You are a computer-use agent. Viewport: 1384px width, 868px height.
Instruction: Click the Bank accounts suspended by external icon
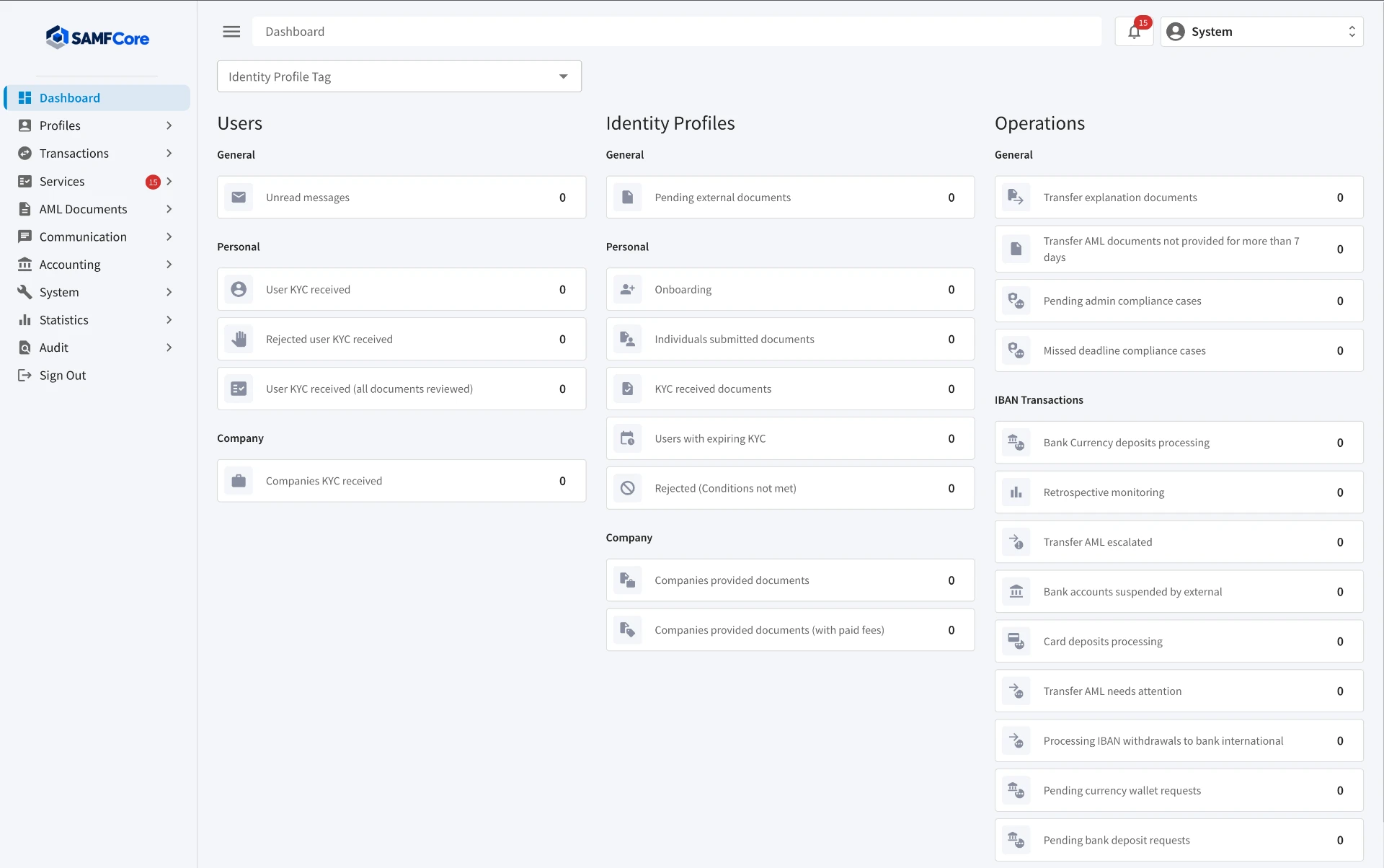[x=1016, y=592]
